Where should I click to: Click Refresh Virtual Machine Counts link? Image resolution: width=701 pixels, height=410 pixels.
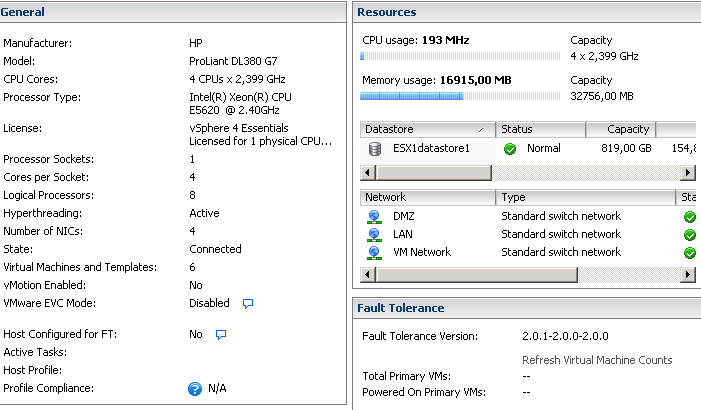point(597,360)
